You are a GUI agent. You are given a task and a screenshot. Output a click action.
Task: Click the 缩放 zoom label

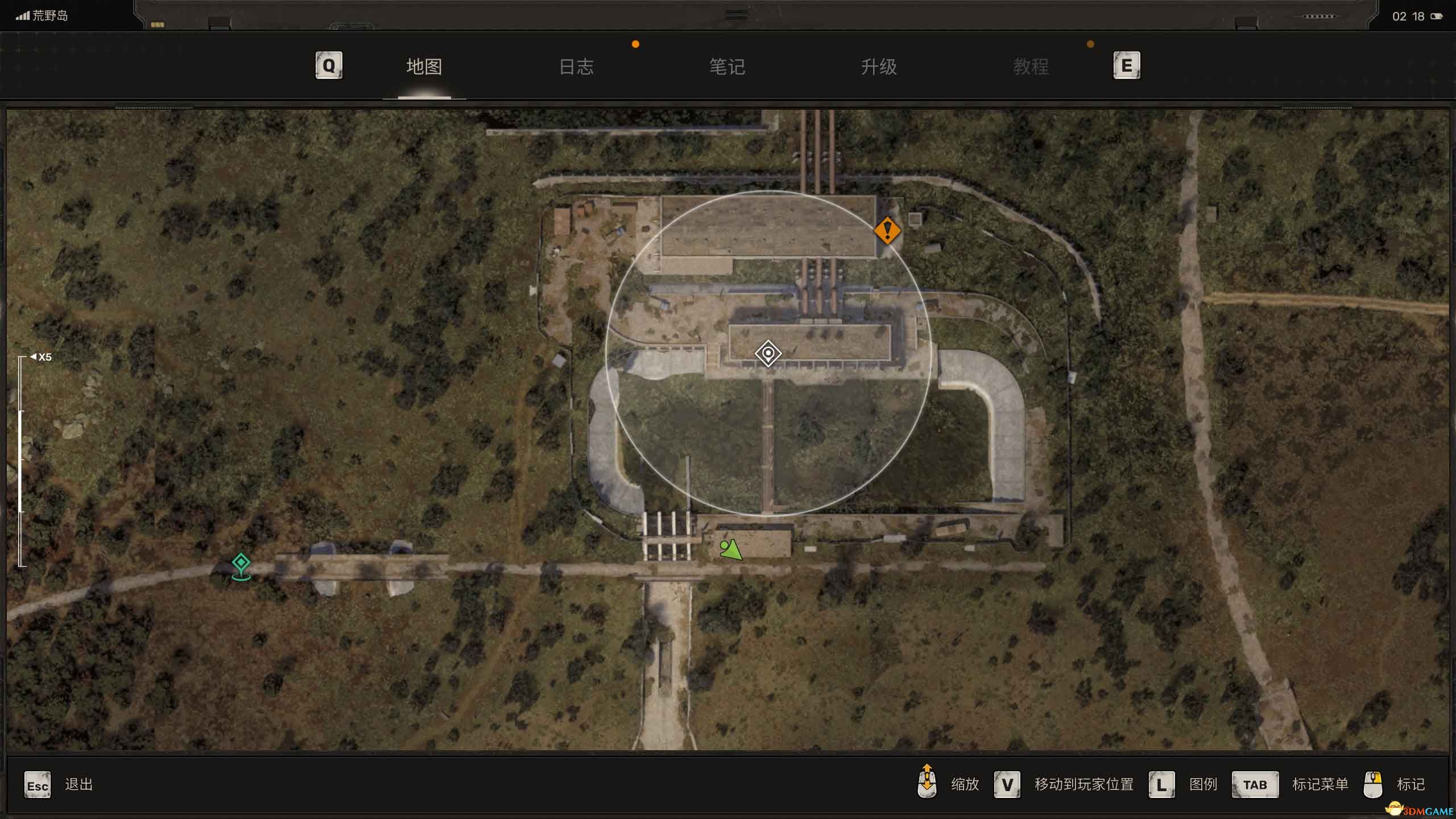click(965, 784)
